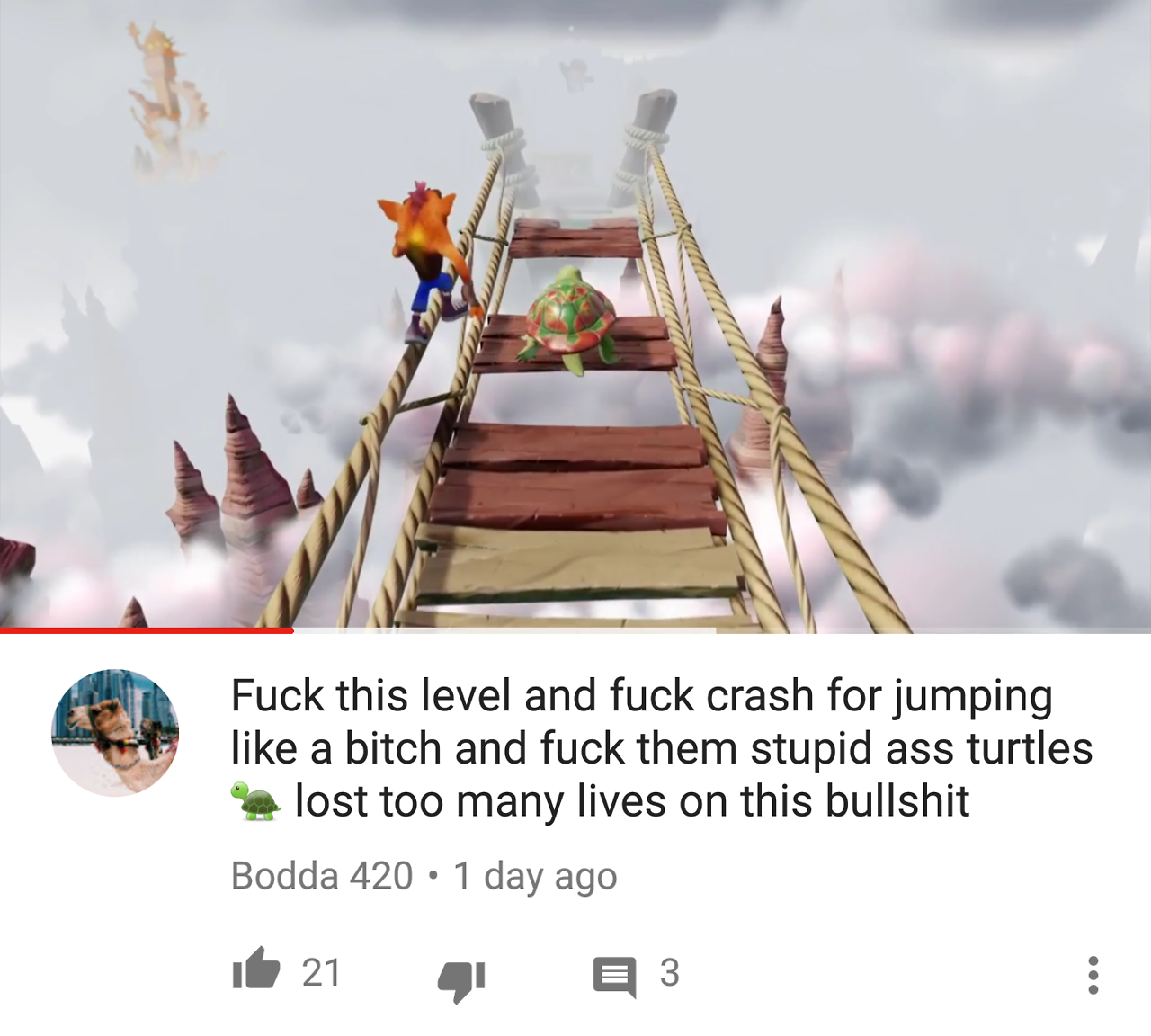Tap the reply count 3
The height and width of the screenshot is (1036, 1151).
pyautogui.click(x=670, y=972)
